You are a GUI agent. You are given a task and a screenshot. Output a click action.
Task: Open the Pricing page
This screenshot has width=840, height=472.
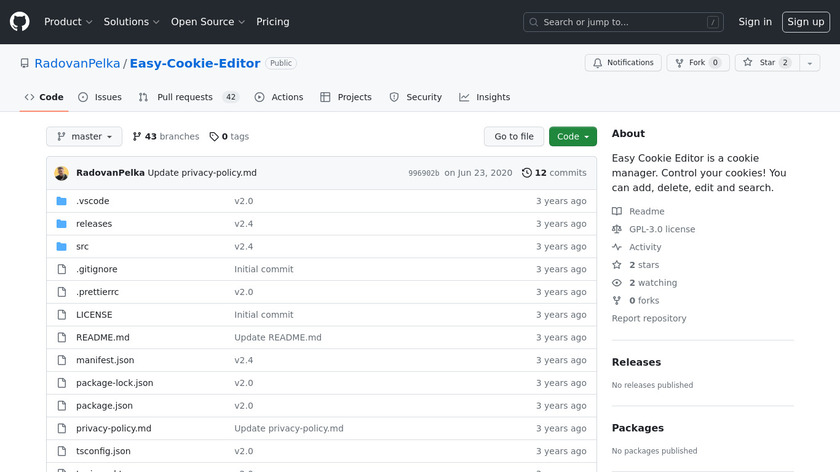point(273,22)
